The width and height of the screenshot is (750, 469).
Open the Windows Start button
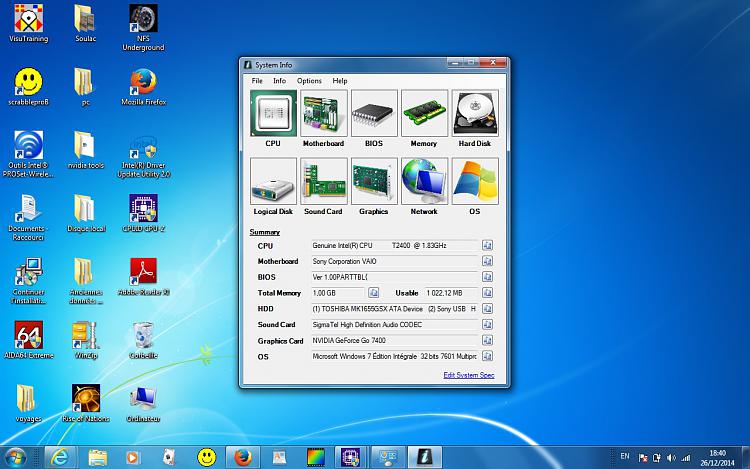16,458
